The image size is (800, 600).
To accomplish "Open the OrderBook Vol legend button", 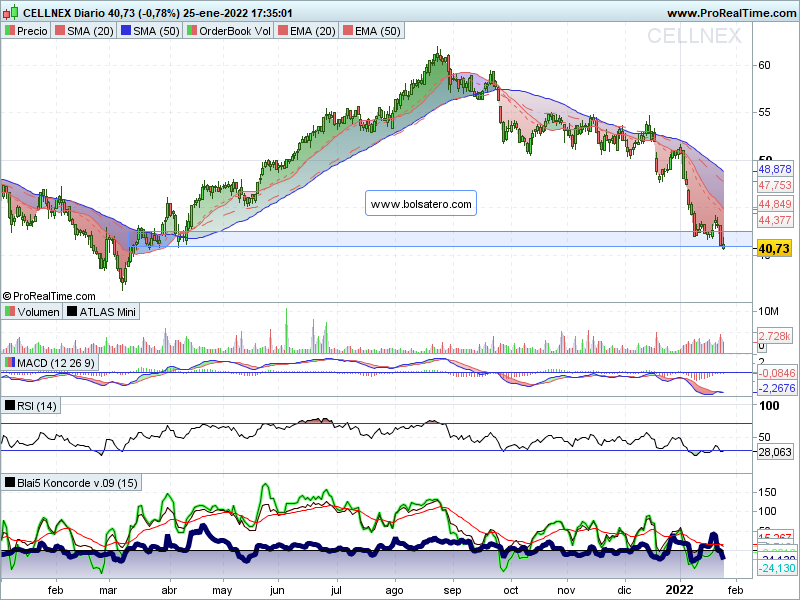I will [229, 31].
